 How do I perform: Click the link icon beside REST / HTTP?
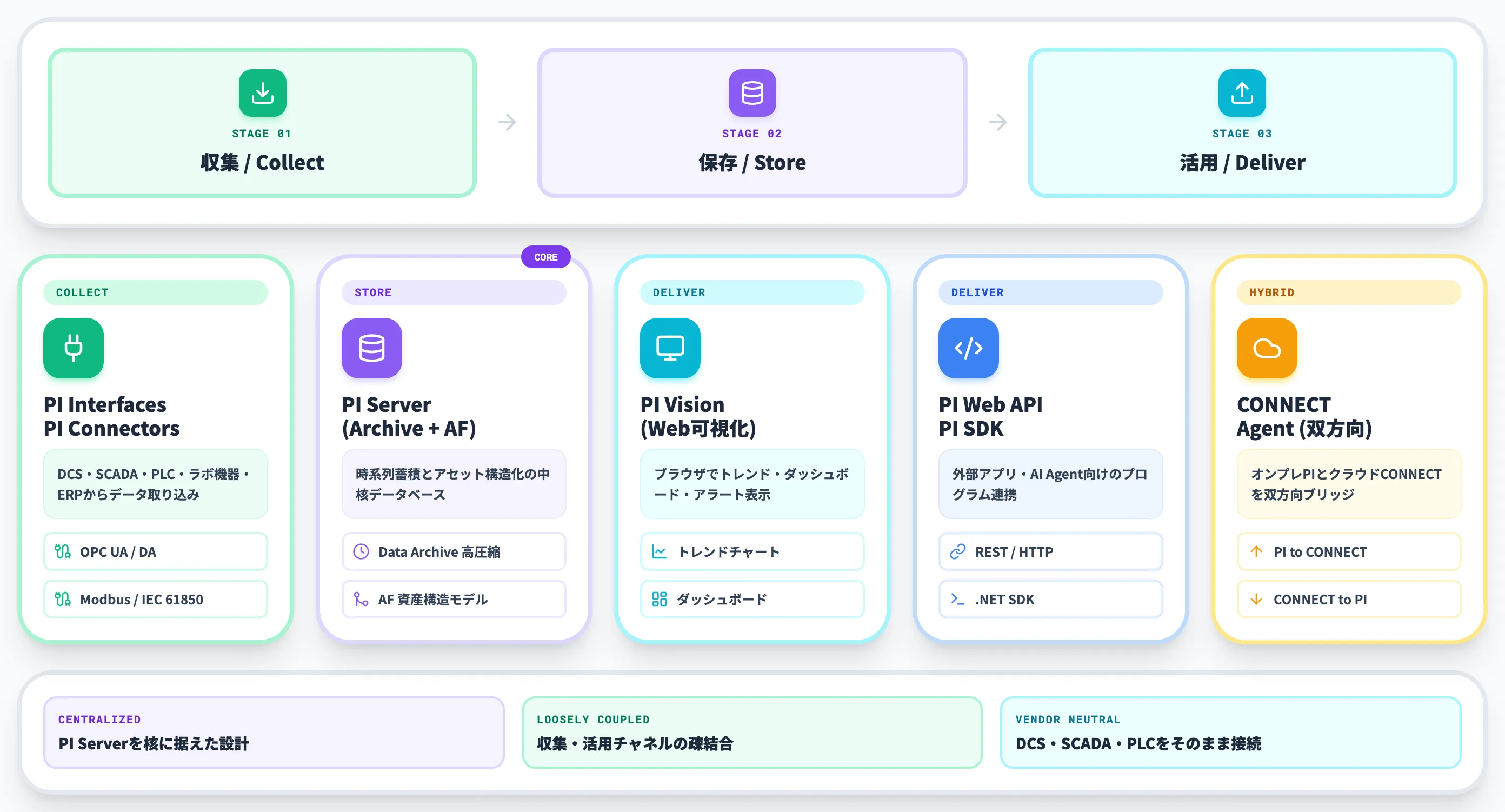pos(957,551)
